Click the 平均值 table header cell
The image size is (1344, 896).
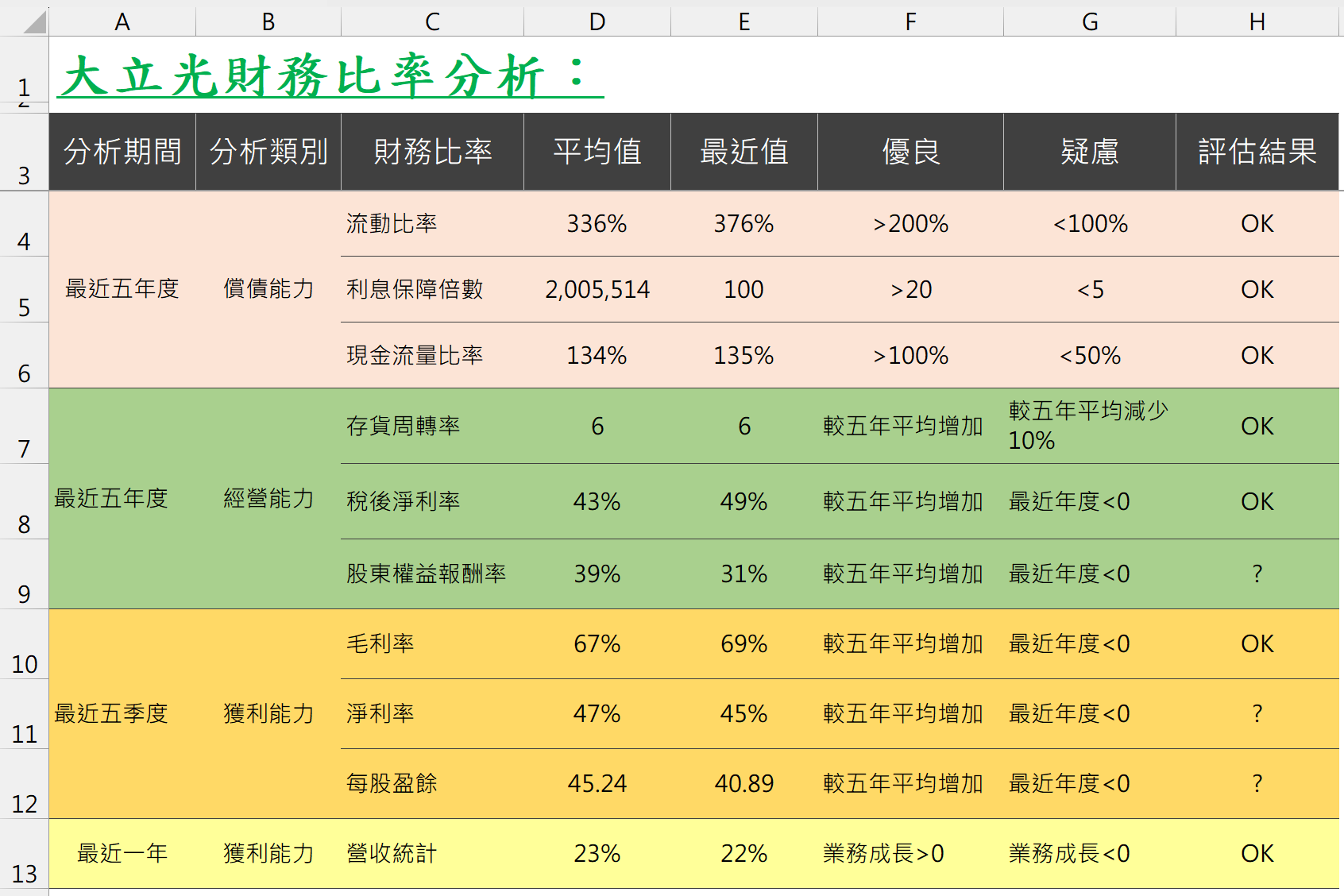[597, 152]
